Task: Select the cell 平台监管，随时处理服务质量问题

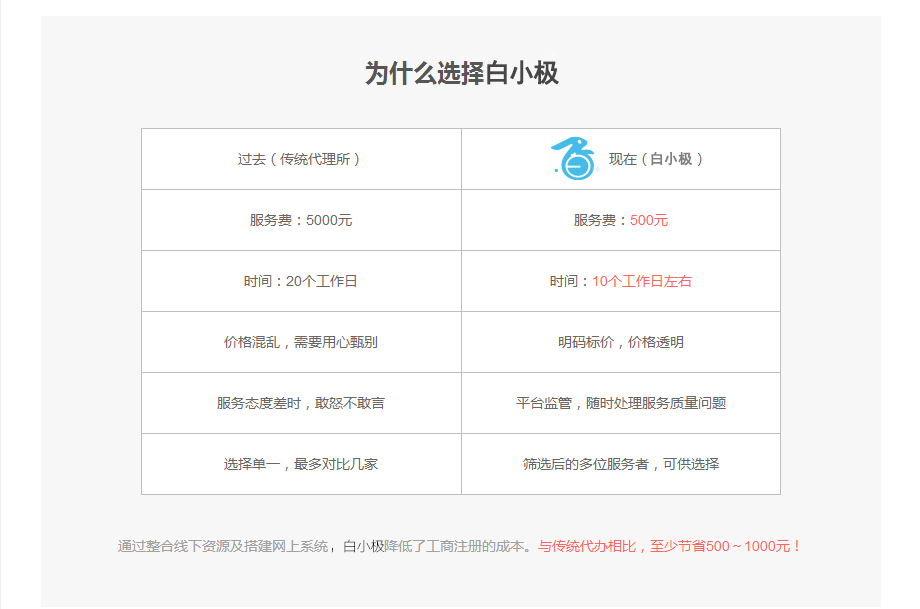Action: click(621, 403)
